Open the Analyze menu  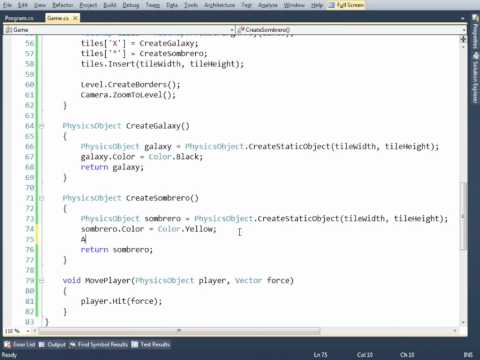268,5
